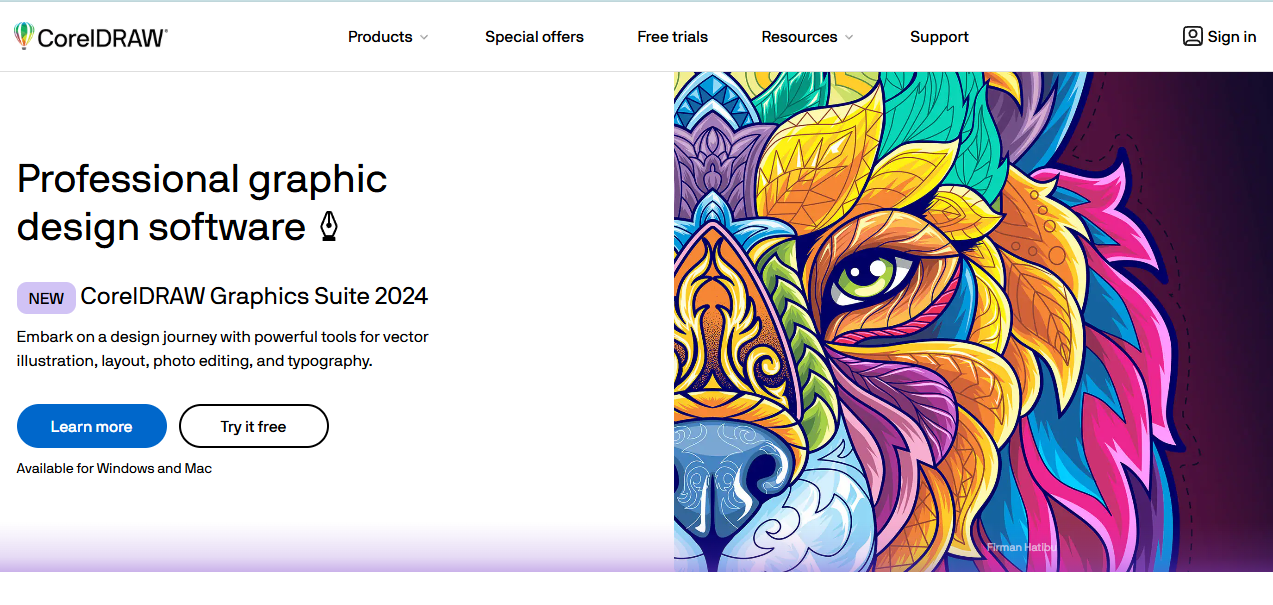Open the Products menu

(x=380, y=37)
